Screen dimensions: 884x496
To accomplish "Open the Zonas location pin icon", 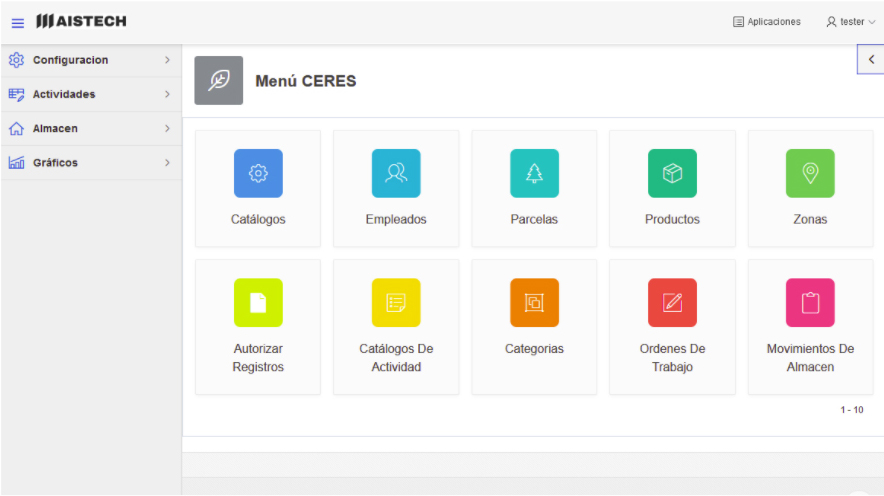I will click(x=811, y=173).
